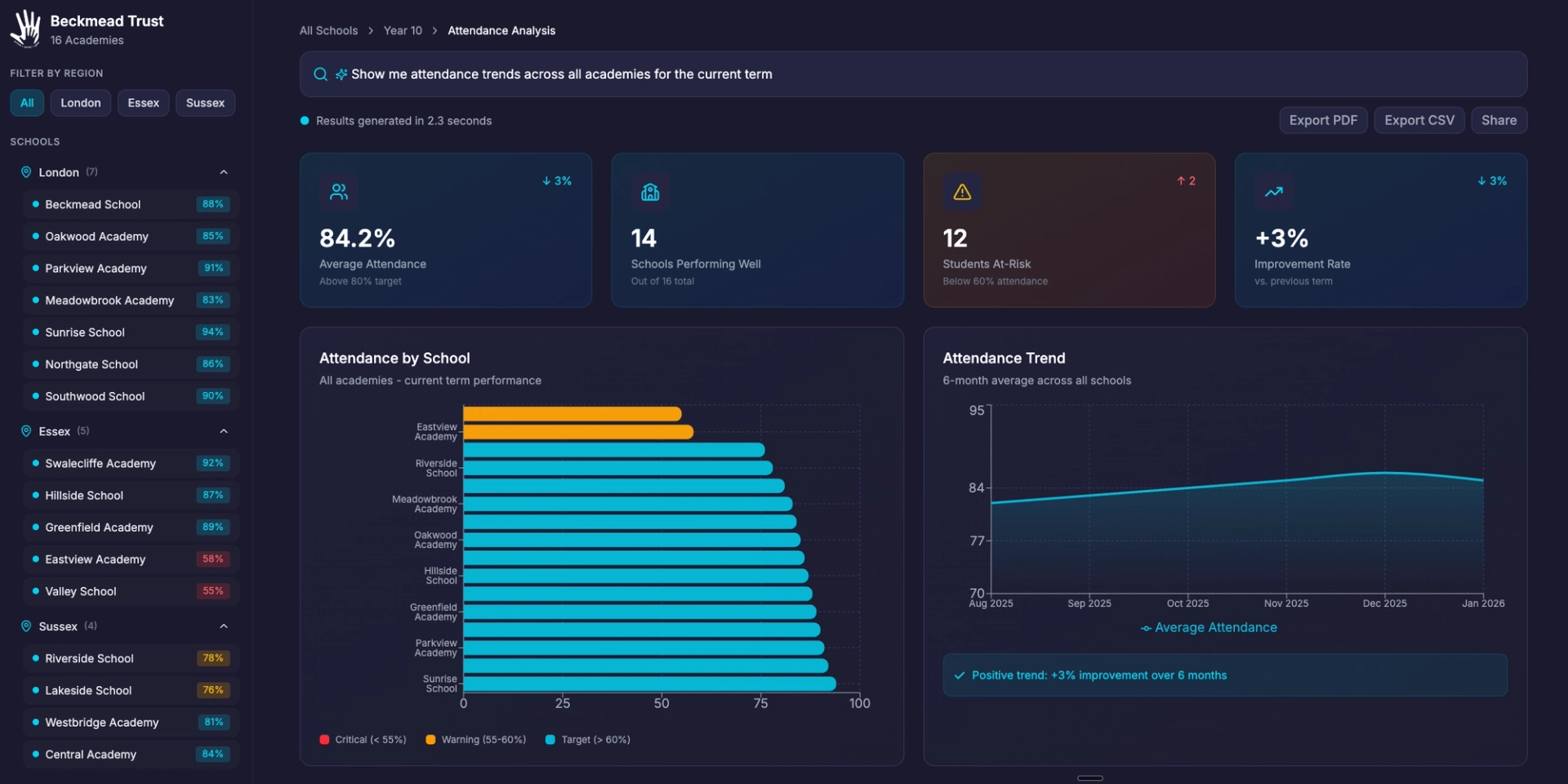Open Westbridge Academy in sidebar
Viewport: 1568px width, 784px height.
click(x=131, y=722)
